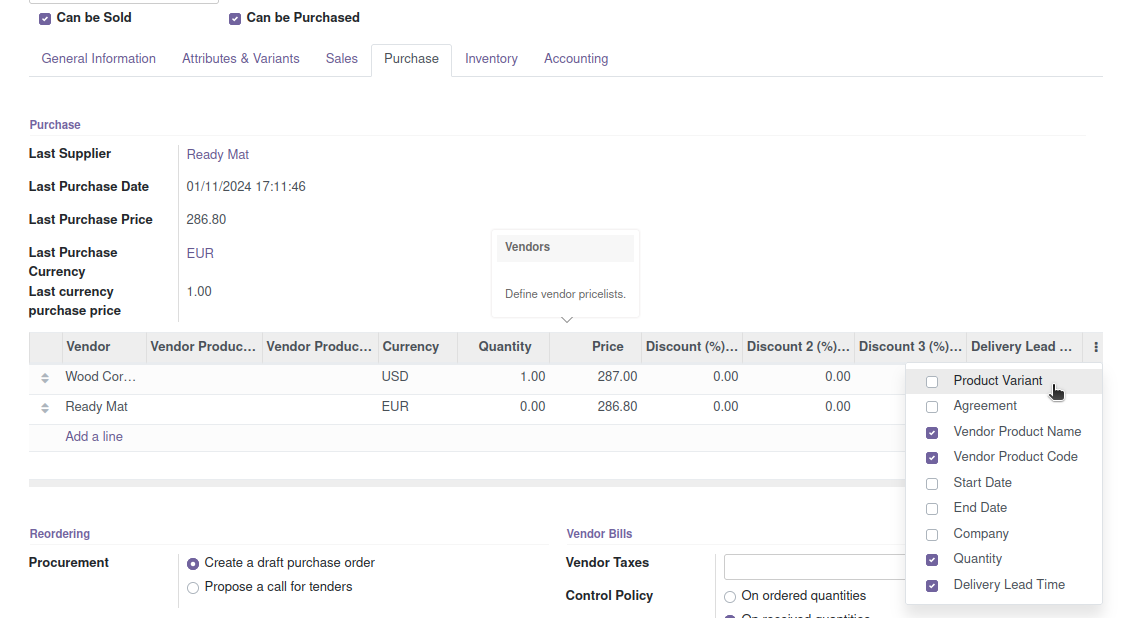
Task: Uncheck the Vendor Product Name column
Action: click(932, 433)
